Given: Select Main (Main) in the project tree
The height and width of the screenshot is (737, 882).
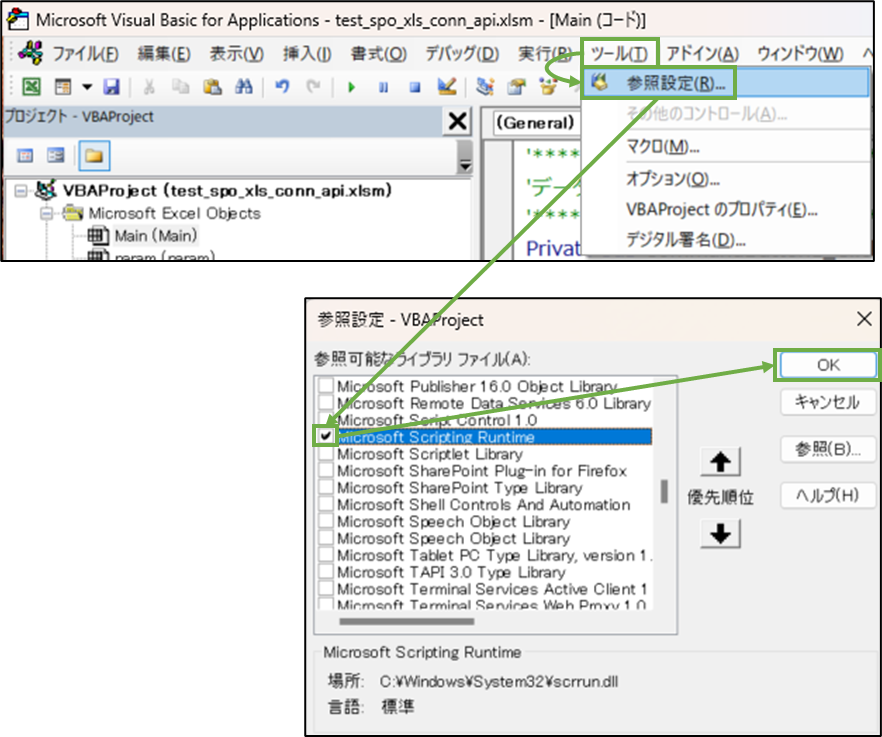Looking at the screenshot, I should point(156,236).
